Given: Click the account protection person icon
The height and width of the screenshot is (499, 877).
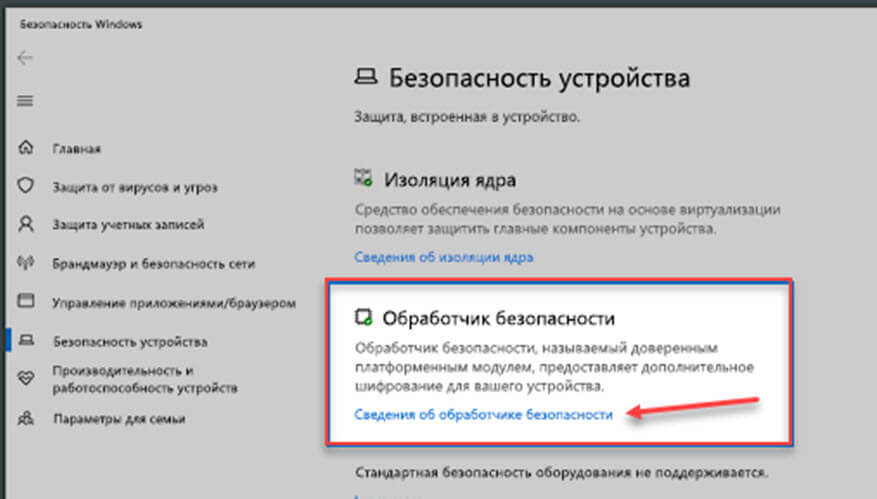Looking at the screenshot, I should point(26,224).
